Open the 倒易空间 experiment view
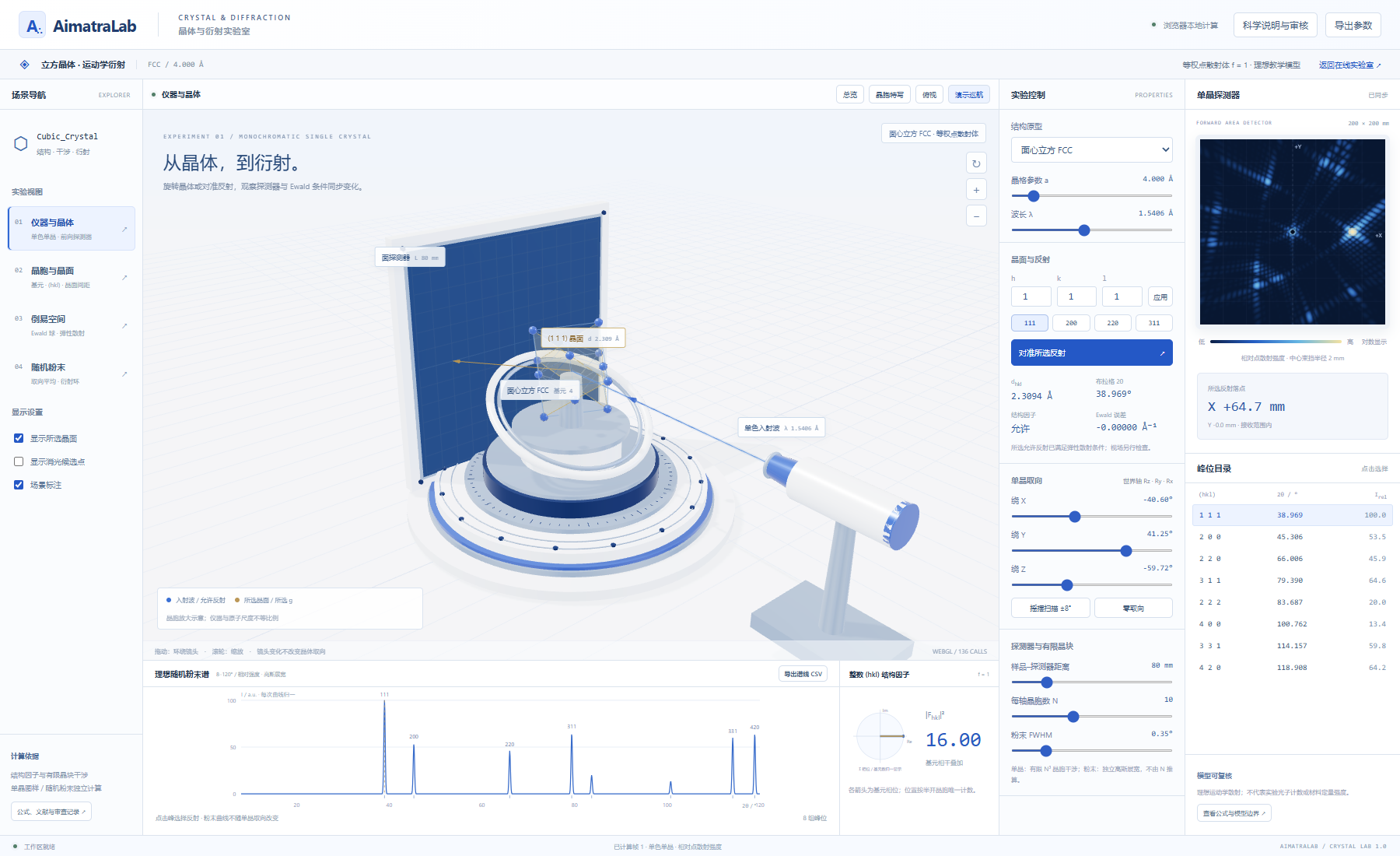1400x856 pixels. [x=72, y=325]
